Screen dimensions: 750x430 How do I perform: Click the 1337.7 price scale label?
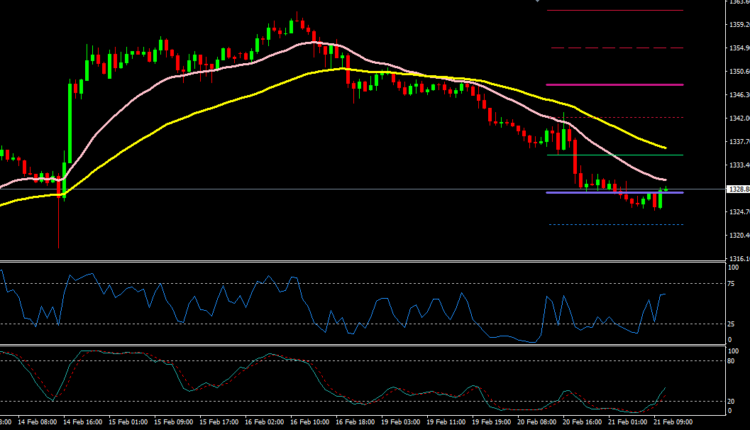[736, 142]
